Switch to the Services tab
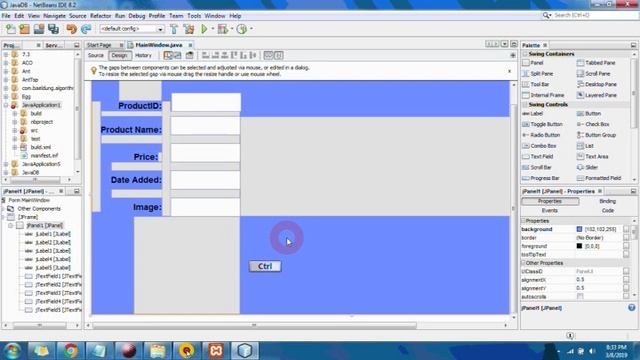The image size is (640, 360). [54, 45]
